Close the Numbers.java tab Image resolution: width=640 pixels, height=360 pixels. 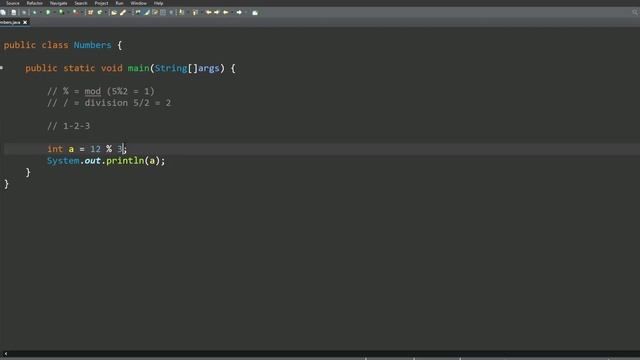(25, 22)
